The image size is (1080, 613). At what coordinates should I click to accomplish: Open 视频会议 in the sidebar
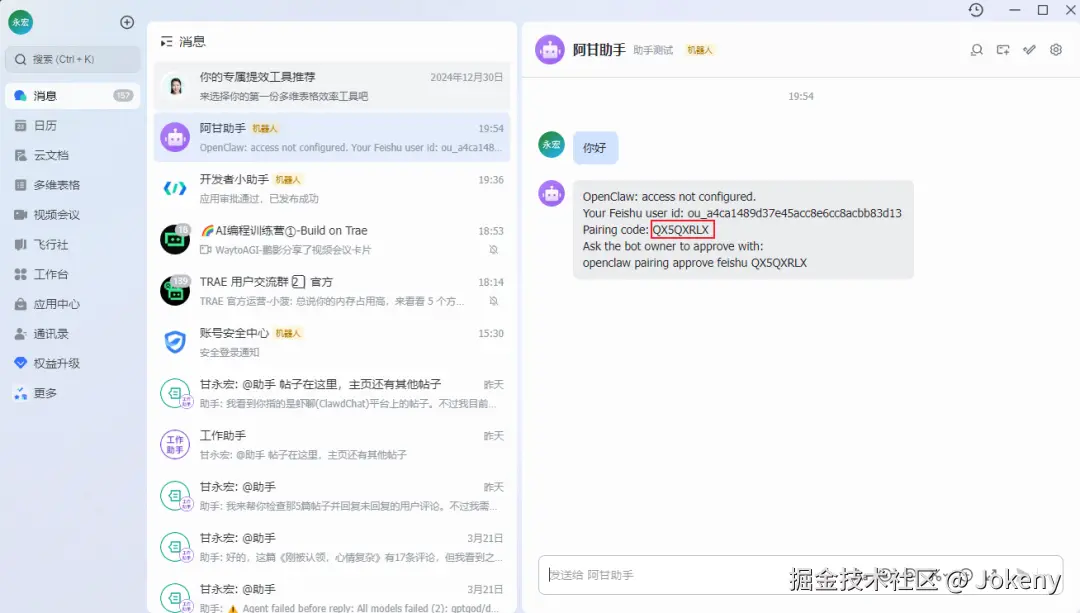tap(72, 215)
